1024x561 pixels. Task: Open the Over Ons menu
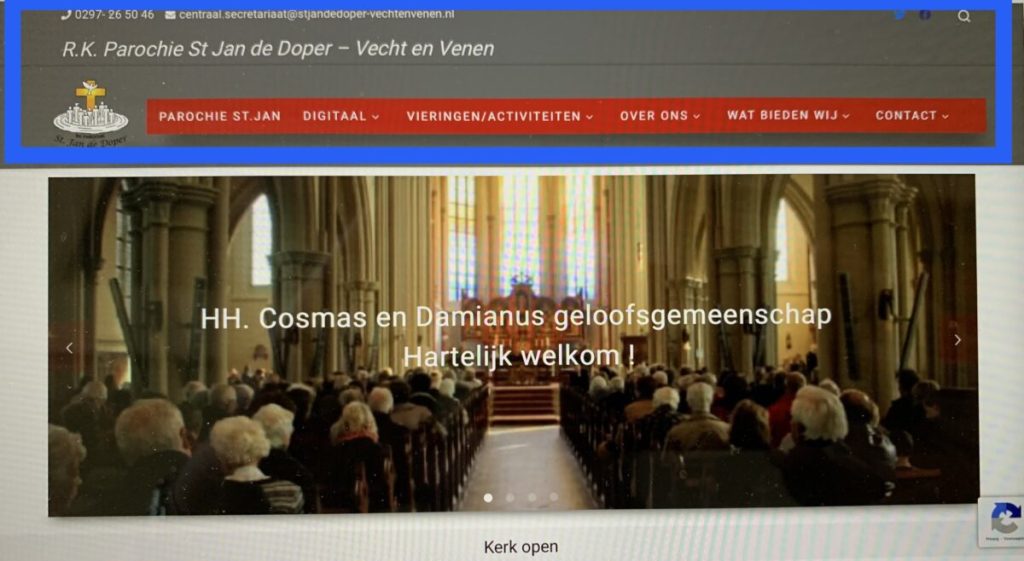(660, 116)
